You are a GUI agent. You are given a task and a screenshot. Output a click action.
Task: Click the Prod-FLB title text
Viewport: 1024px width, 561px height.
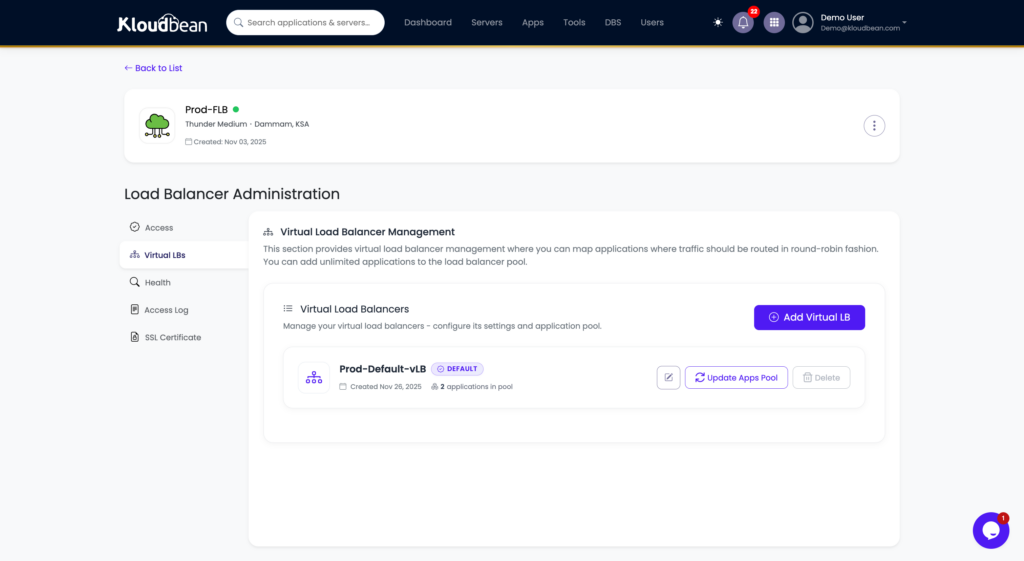[x=206, y=110]
